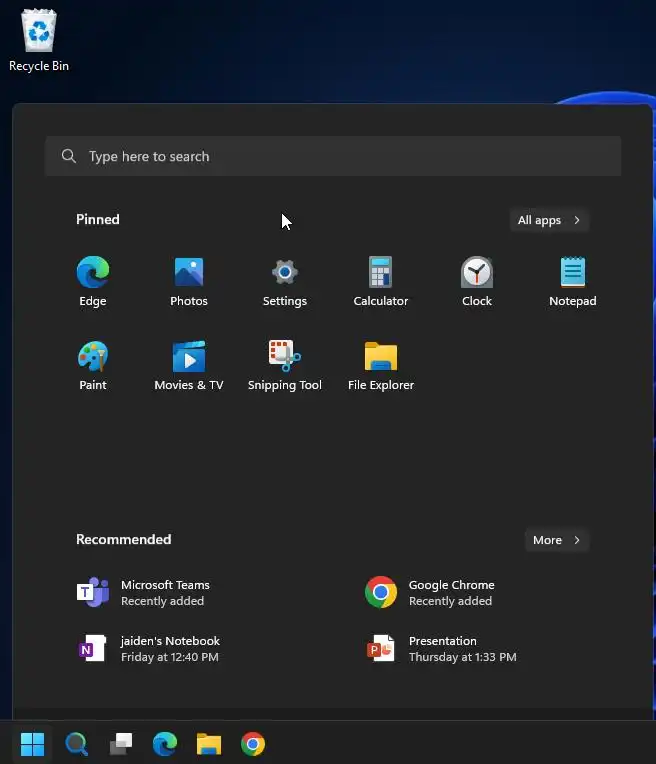This screenshot has width=656, height=764.
Task: Open Google Chrome recommended item
Action: pyautogui.click(x=430, y=592)
